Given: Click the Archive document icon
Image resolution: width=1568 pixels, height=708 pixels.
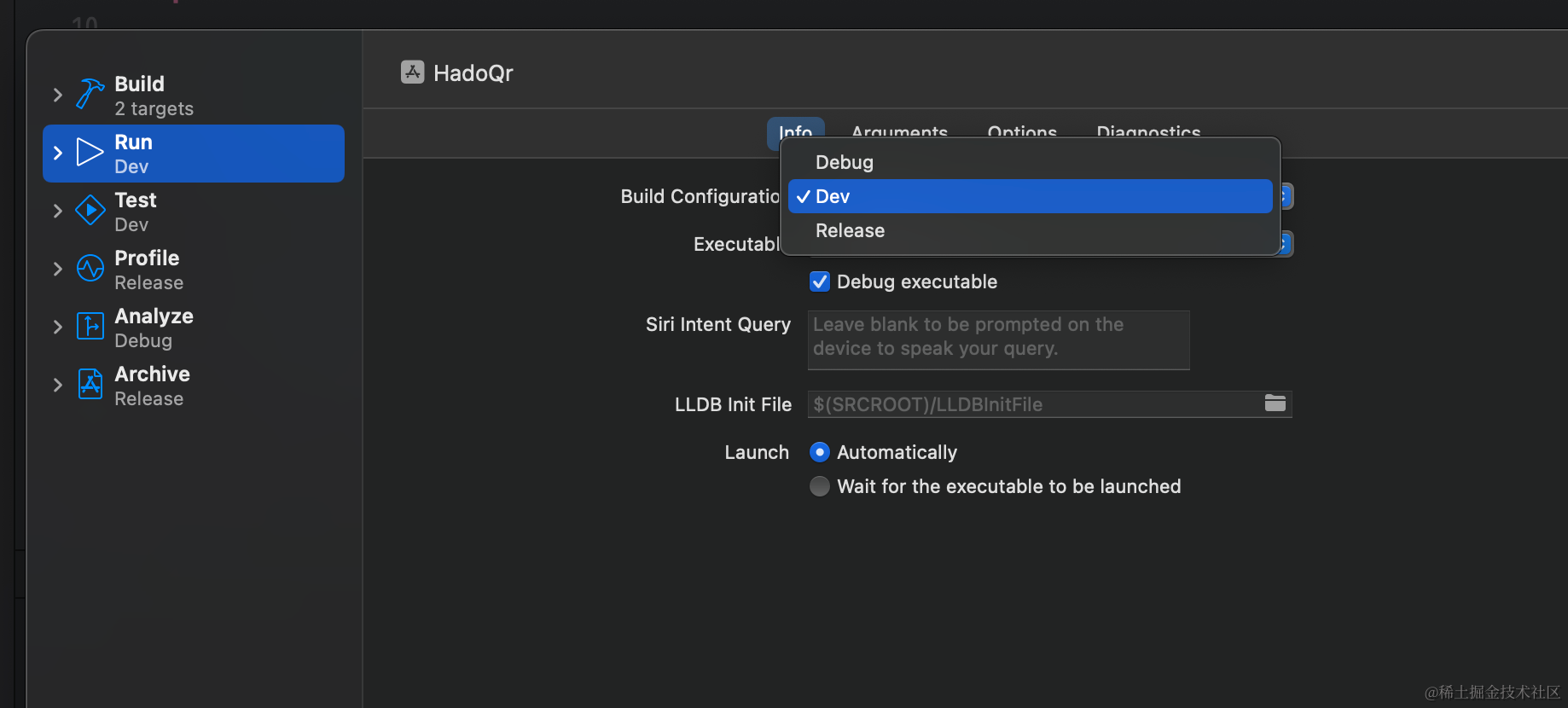Looking at the screenshot, I should [90, 385].
